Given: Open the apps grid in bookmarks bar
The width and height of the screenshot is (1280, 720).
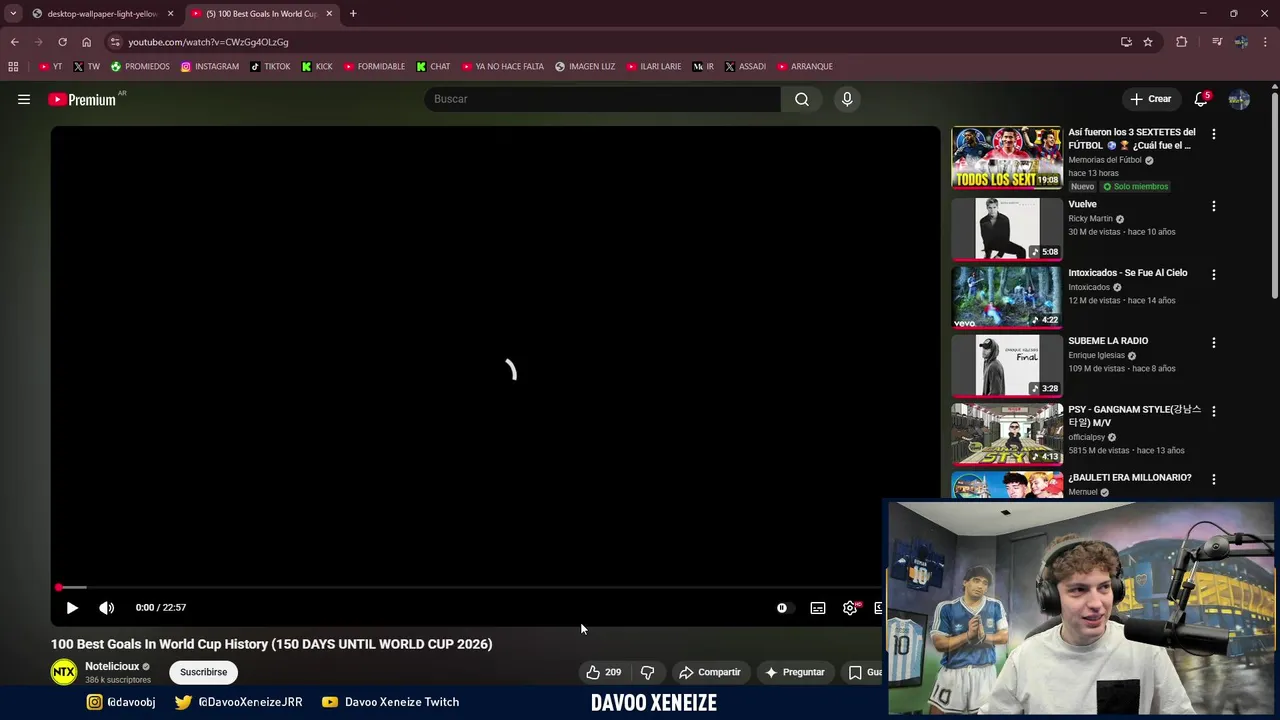Looking at the screenshot, I should tap(13, 67).
